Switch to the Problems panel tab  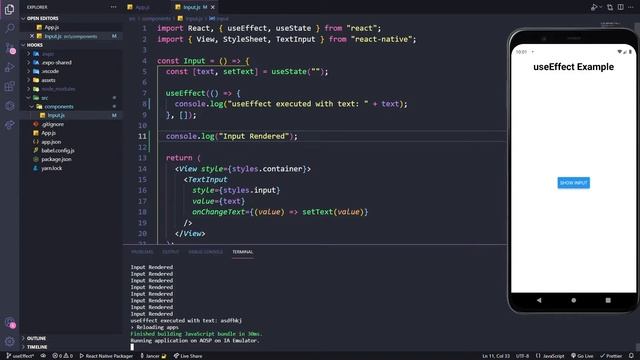pos(142,252)
